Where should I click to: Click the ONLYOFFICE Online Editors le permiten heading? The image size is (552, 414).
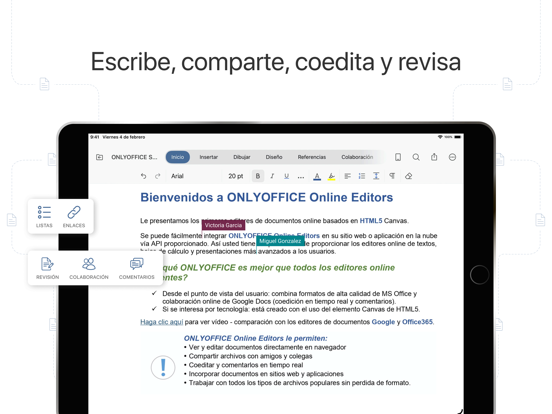click(x=255, y=338)
